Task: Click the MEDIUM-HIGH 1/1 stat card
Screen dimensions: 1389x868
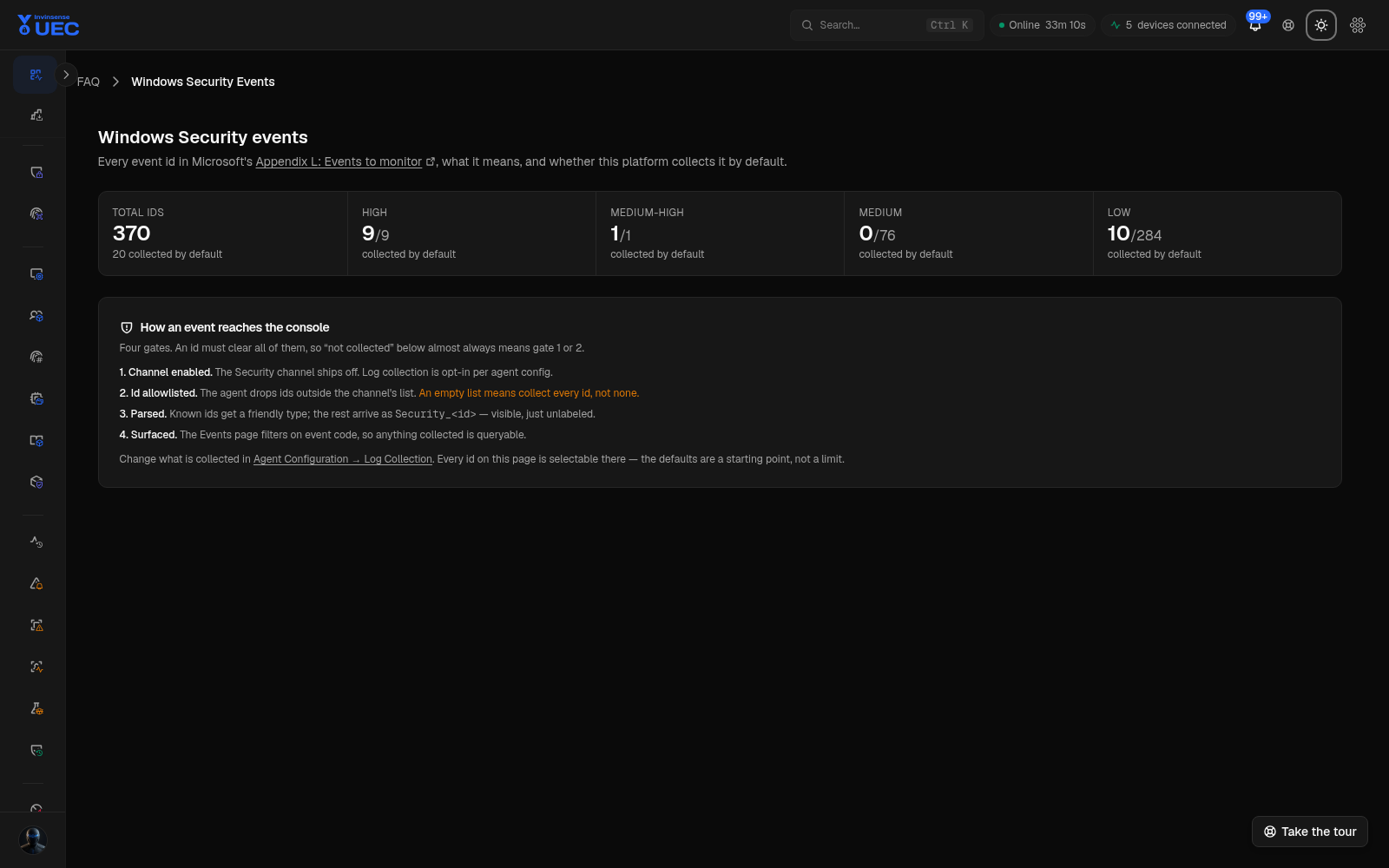Action: pos(720,233)
